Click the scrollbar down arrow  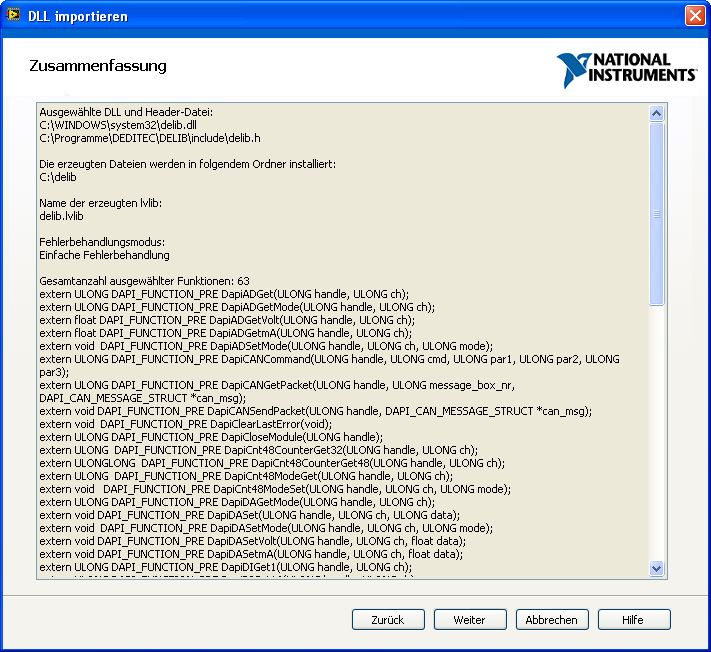click(657, 568)
